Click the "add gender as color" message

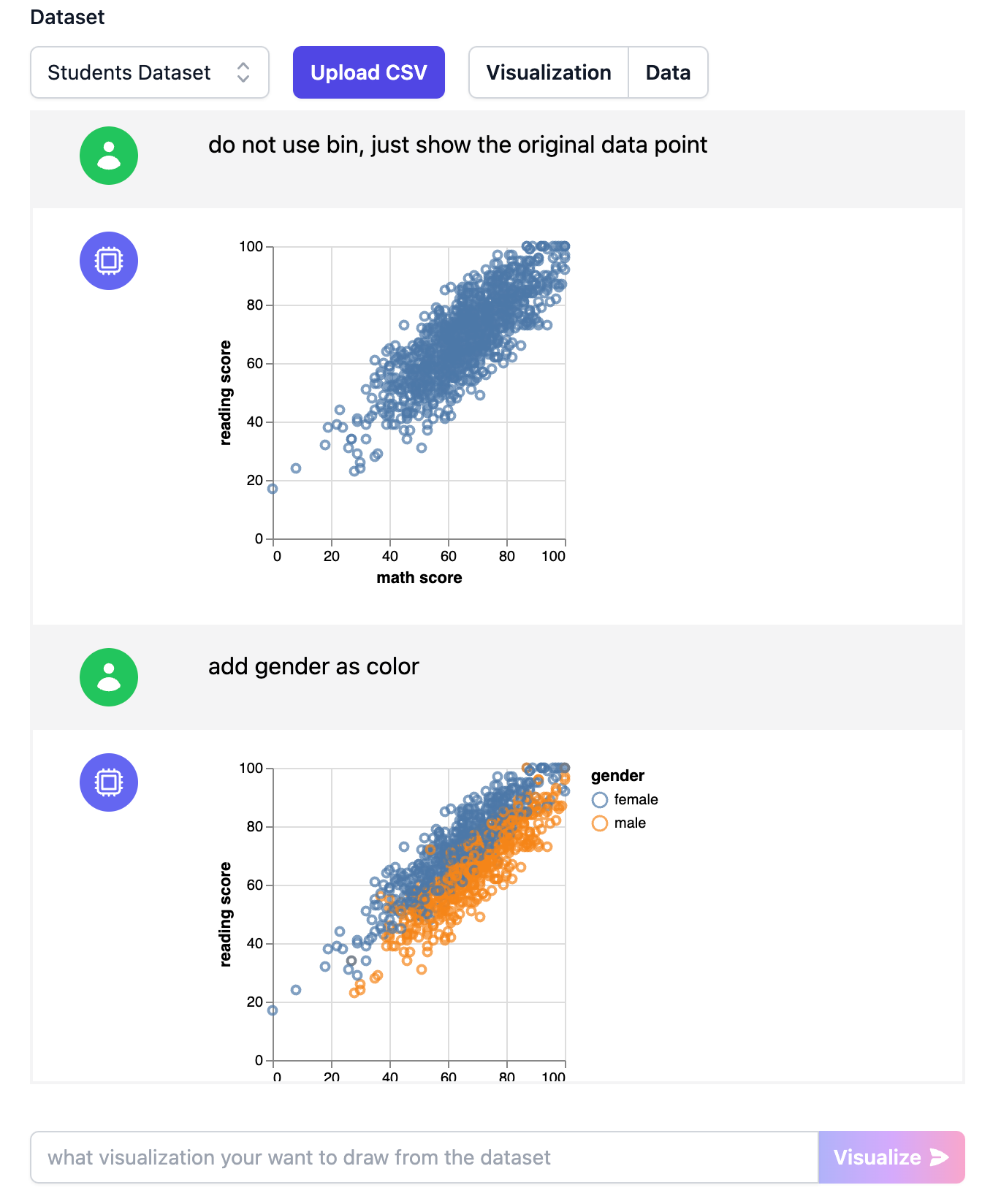(x=313, y=666)
